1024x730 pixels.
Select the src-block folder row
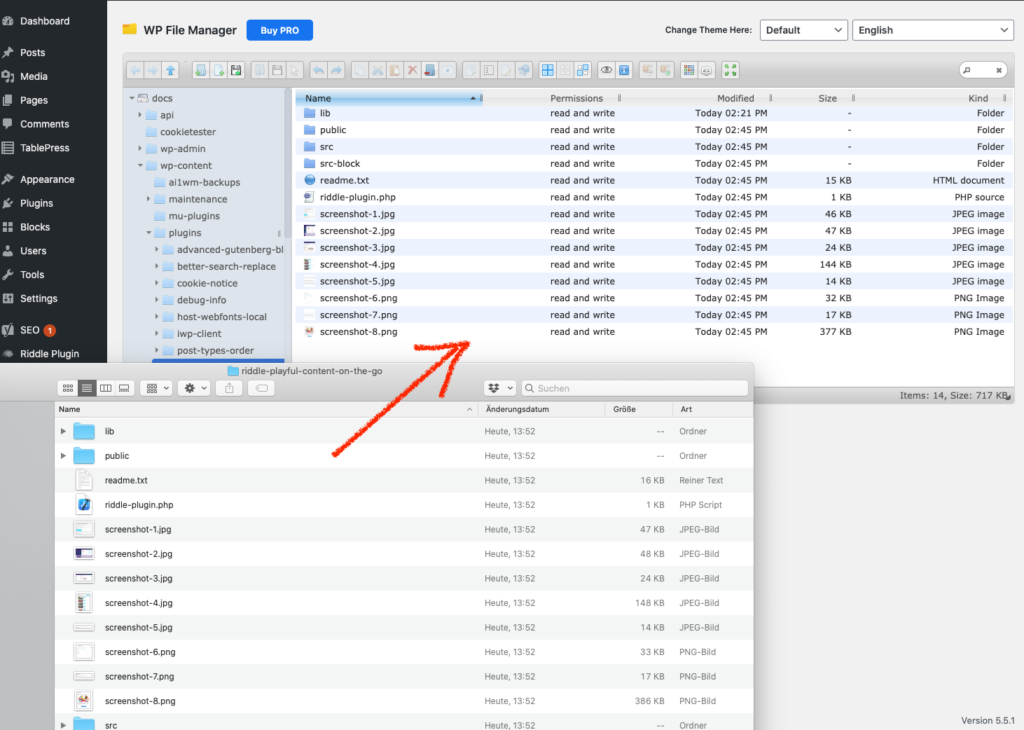pyautogui.click(x=654, y=164)
